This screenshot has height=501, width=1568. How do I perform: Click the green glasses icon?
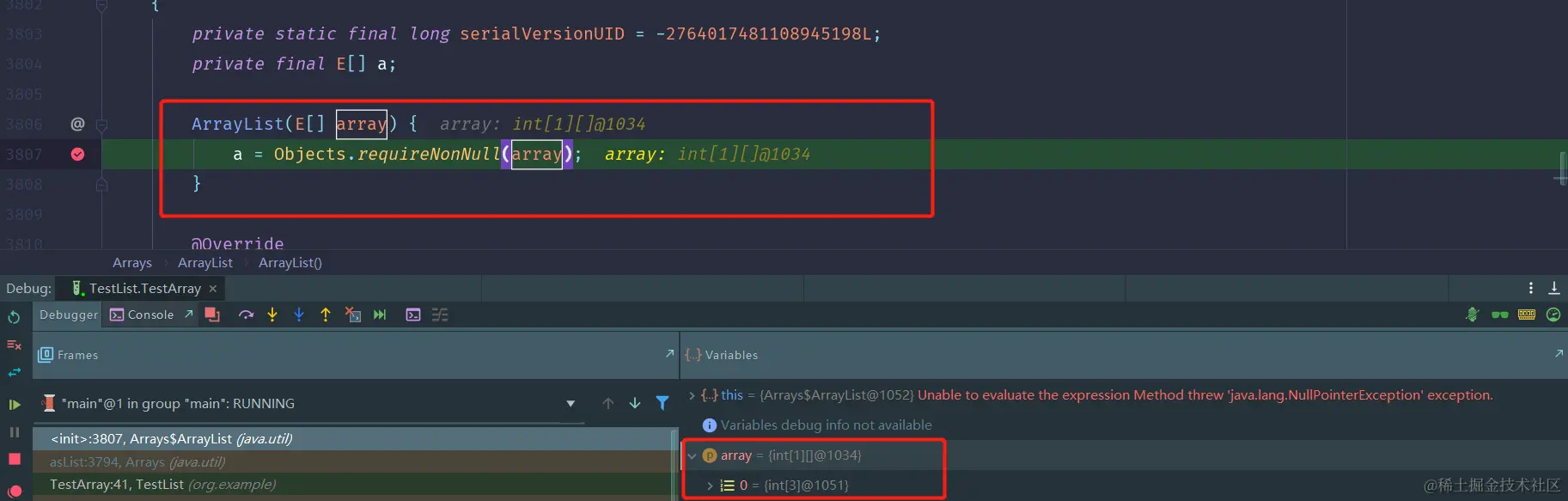point(1500,315)
